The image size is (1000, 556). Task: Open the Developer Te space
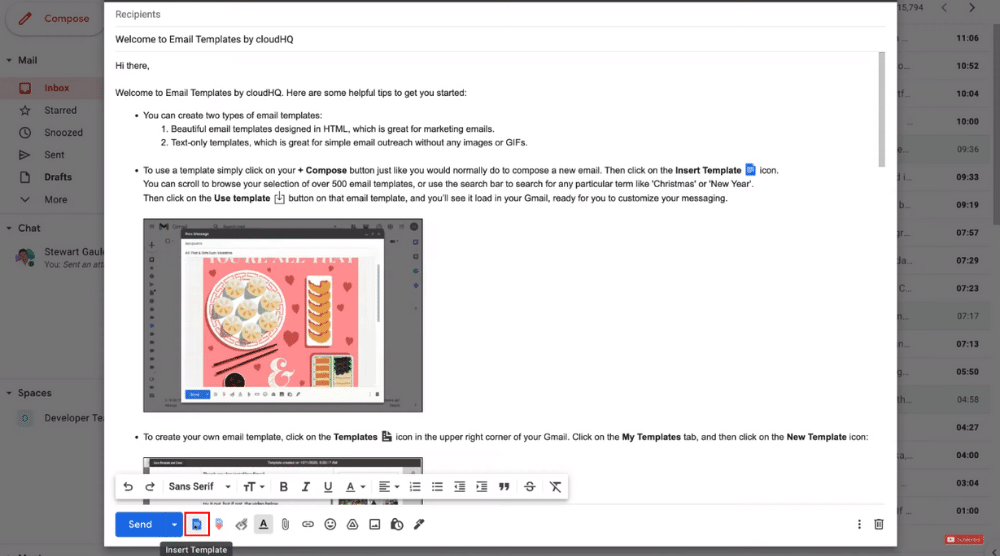[57, 418]
